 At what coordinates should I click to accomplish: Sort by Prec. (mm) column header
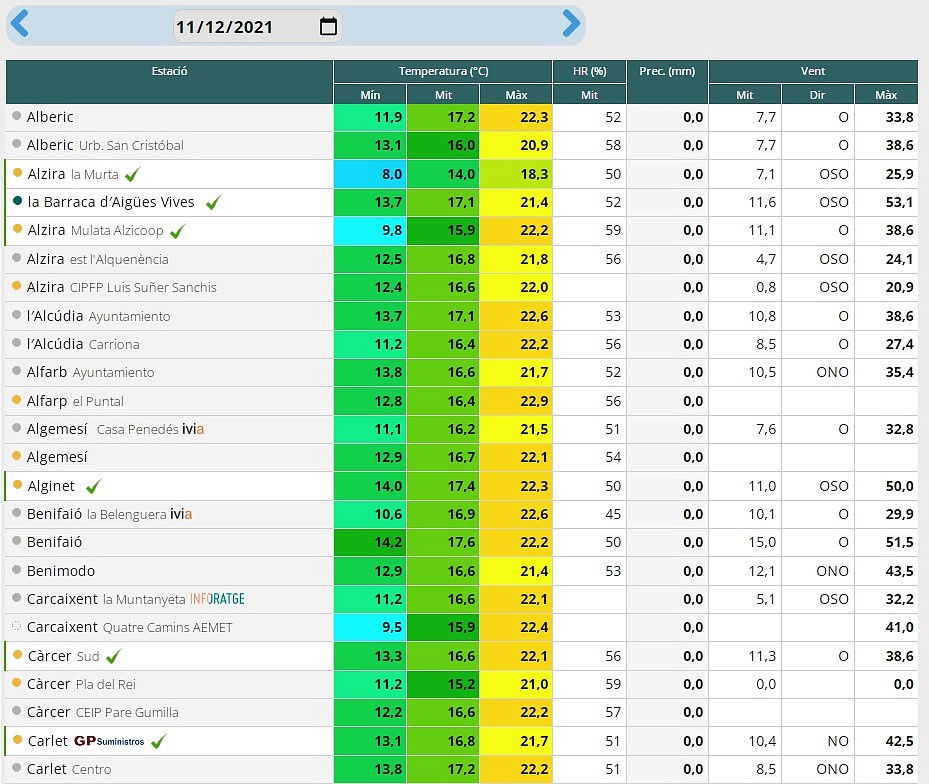click(667, 82)
